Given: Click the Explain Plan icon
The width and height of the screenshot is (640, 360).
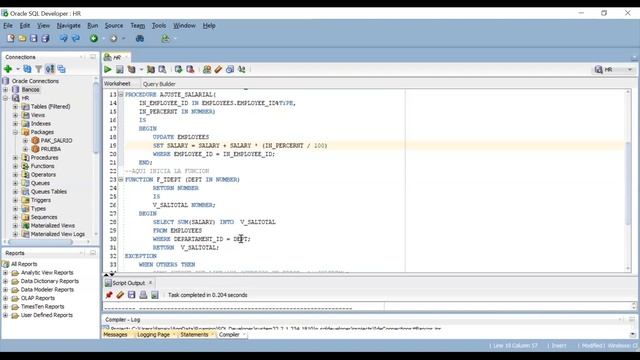Looking at the screenshot, I should (131, 69).
